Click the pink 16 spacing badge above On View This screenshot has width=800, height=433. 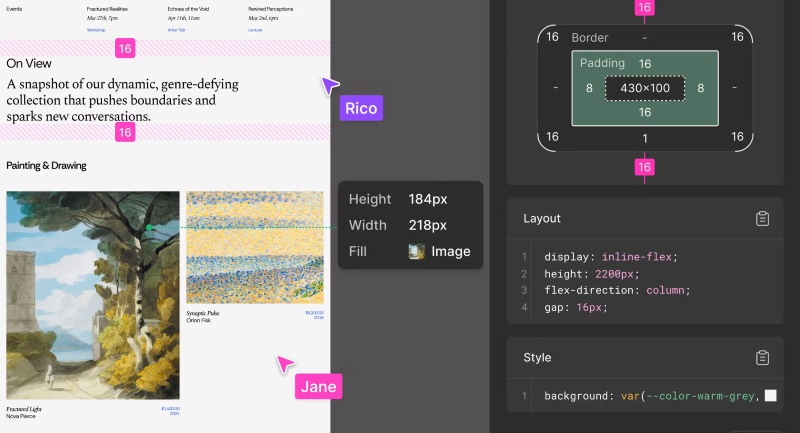click(x=125, y=48)
